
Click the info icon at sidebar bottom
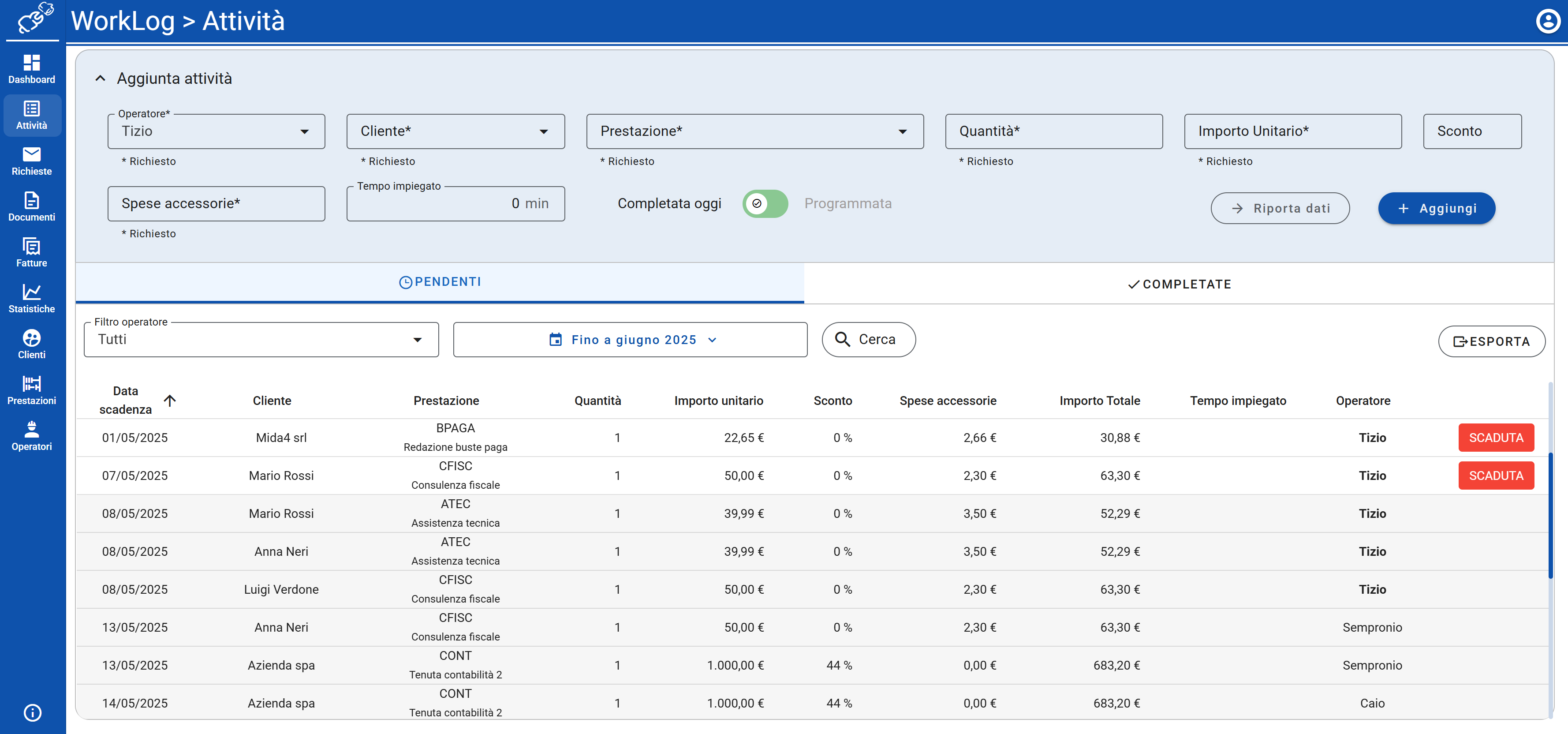tap(32, 712)
